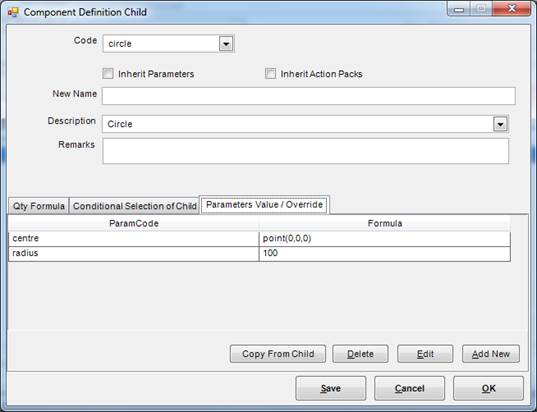Save the component definition child

point(330,388)
